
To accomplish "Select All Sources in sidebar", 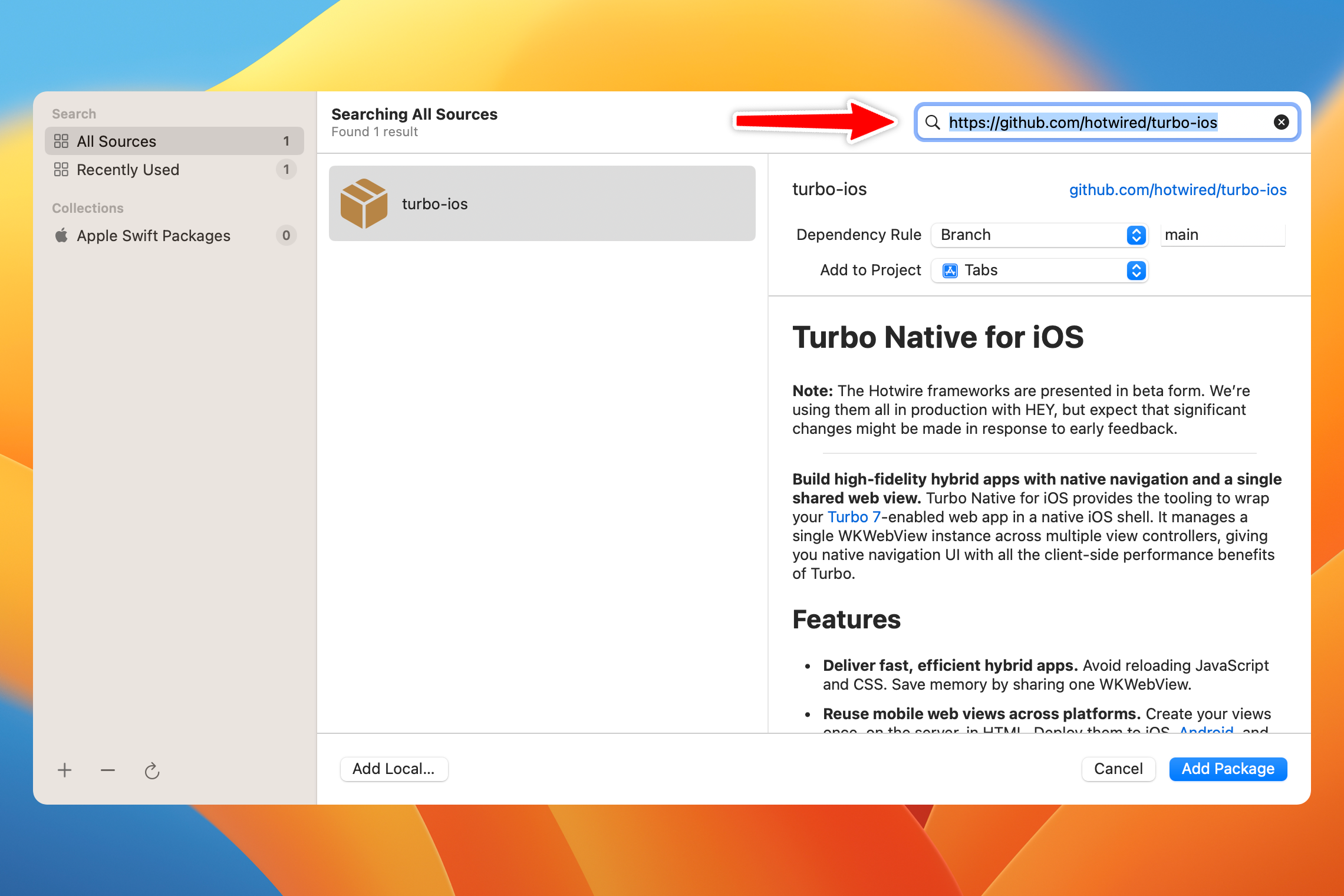I will click(174, 141).
